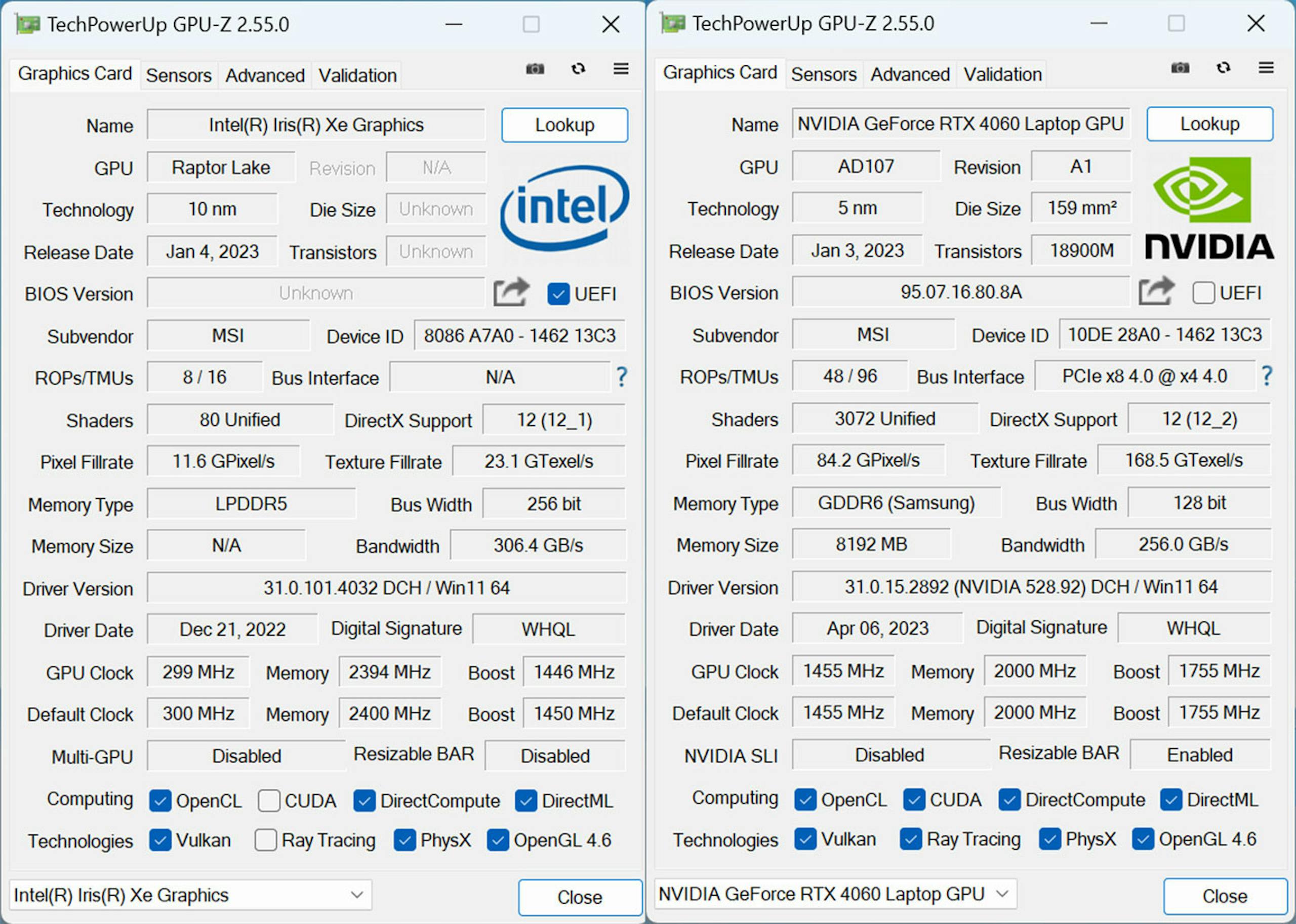Open NVIDIA GeForce RTX 4060 GPU selector dropdown
Viewport: 1296px width, 924px height.
[x=835, y=894]
